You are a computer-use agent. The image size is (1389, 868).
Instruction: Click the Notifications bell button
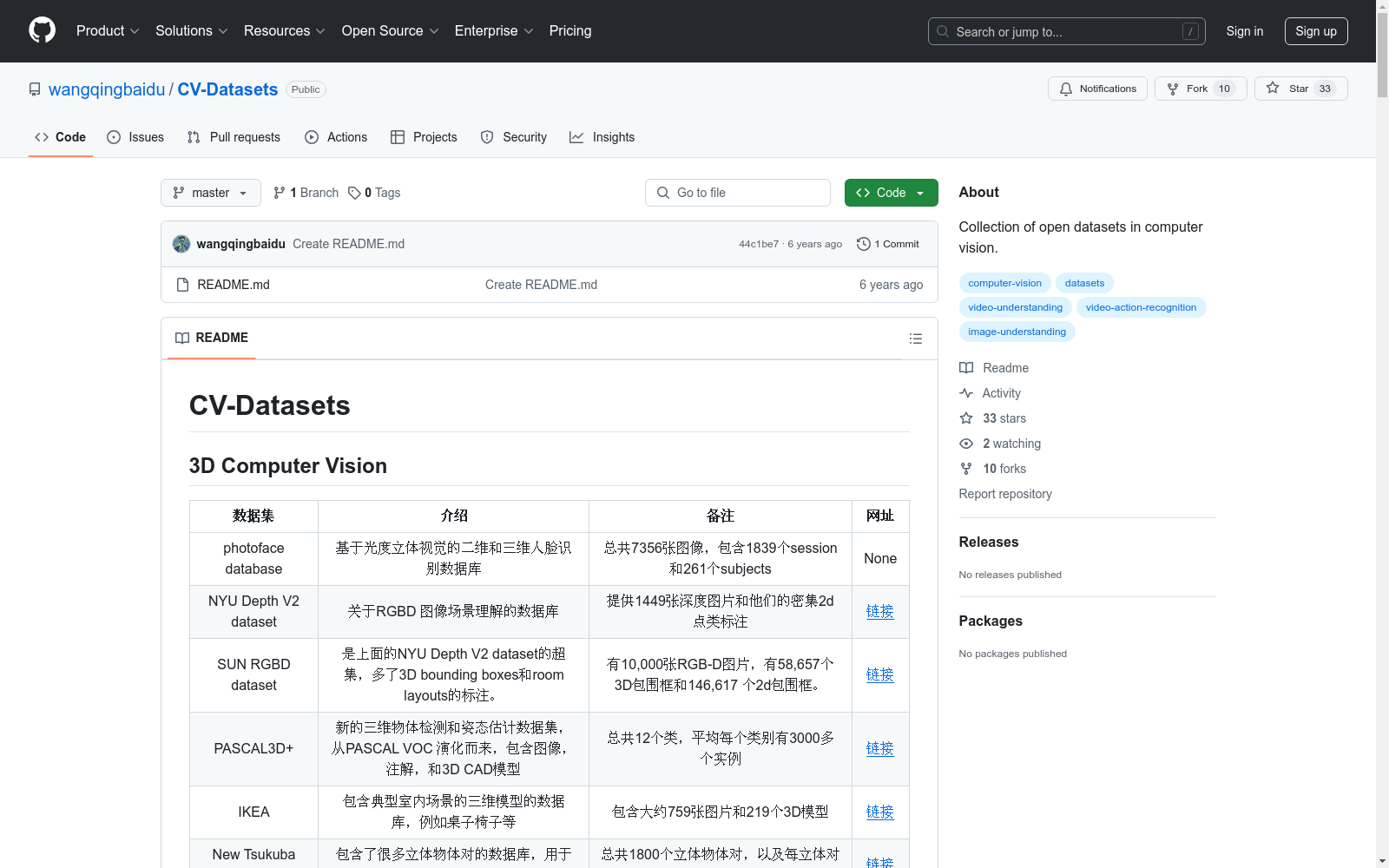click(1097, 89)
